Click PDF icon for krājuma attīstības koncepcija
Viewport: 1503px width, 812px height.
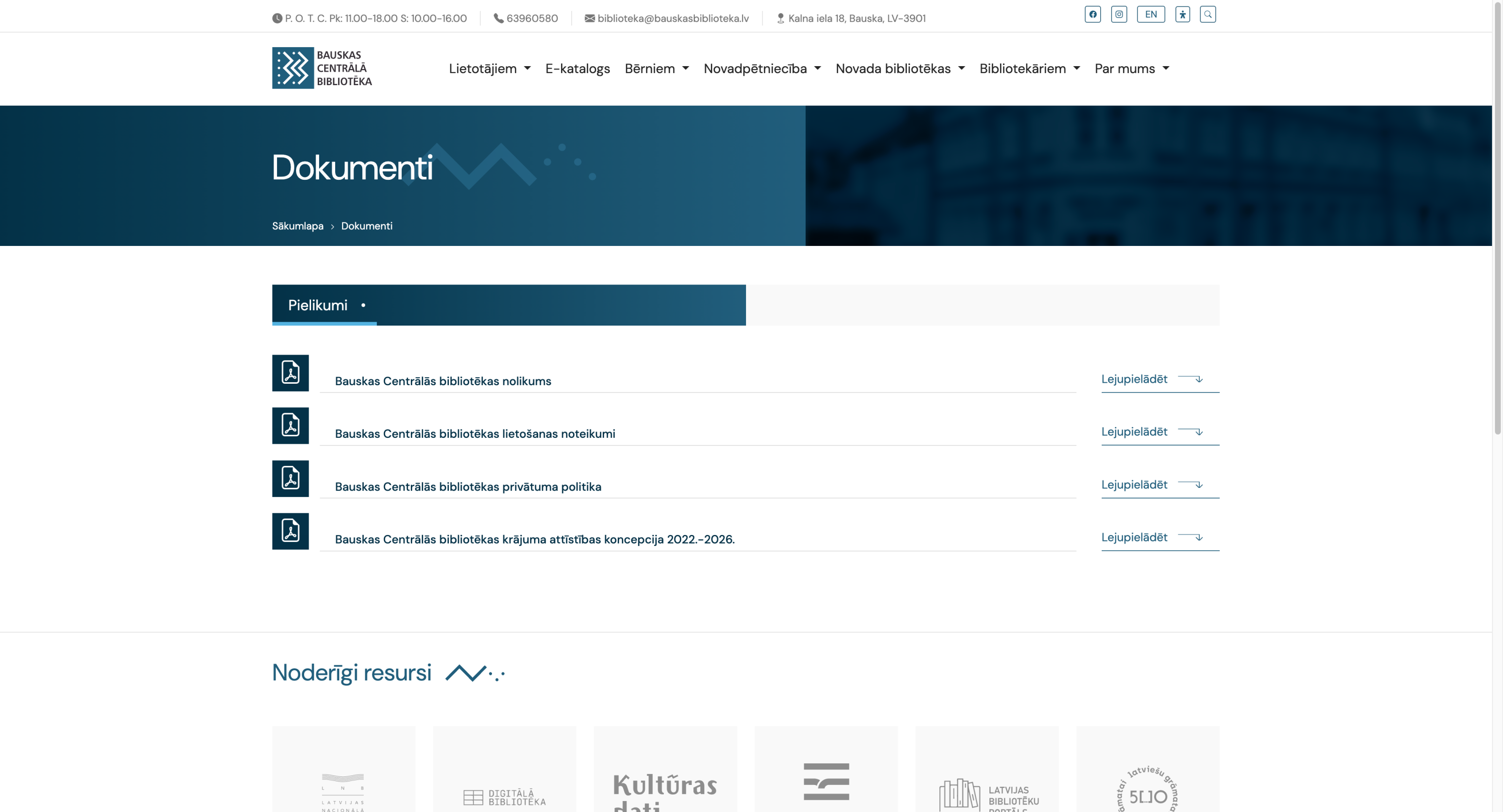click(290, 531)
